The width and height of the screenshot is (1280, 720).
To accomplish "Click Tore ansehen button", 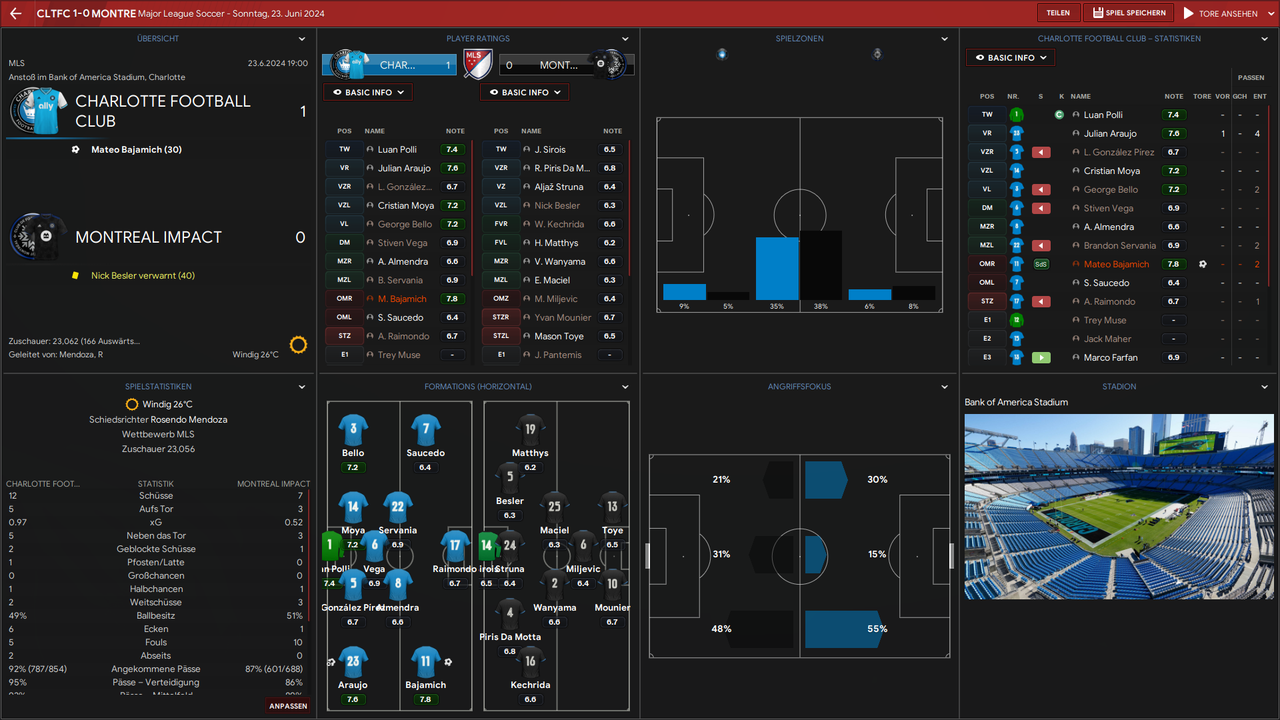I will click(1220, 13).
